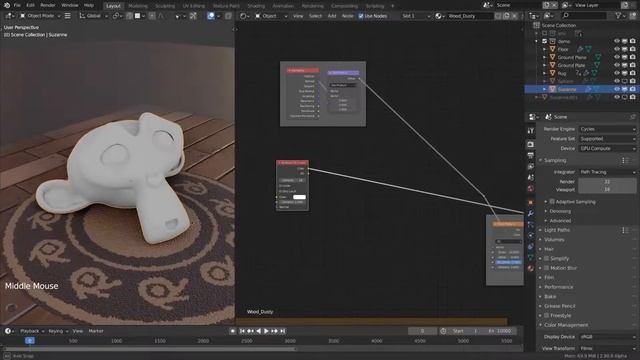Screen dimensions: 640x360
Task: Duplicate the Wood_Dusty material with the new-copy icon
Action: 507,16
